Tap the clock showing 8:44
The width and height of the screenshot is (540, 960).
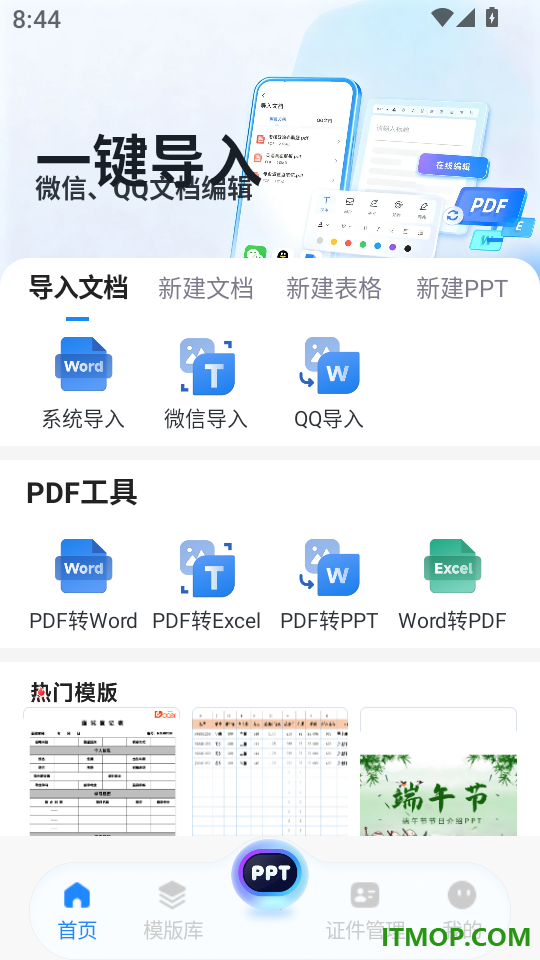pos(37,19)
